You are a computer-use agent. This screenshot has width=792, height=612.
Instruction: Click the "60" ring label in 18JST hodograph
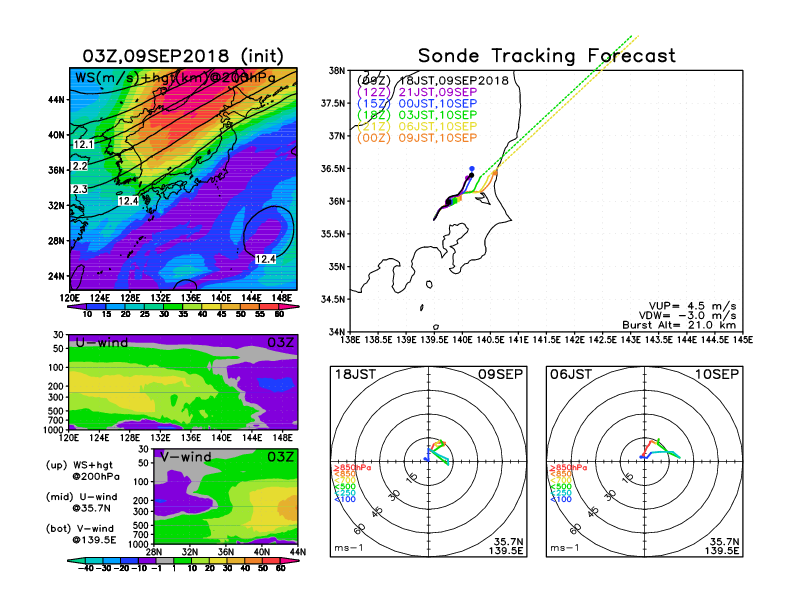click(359, 529)
